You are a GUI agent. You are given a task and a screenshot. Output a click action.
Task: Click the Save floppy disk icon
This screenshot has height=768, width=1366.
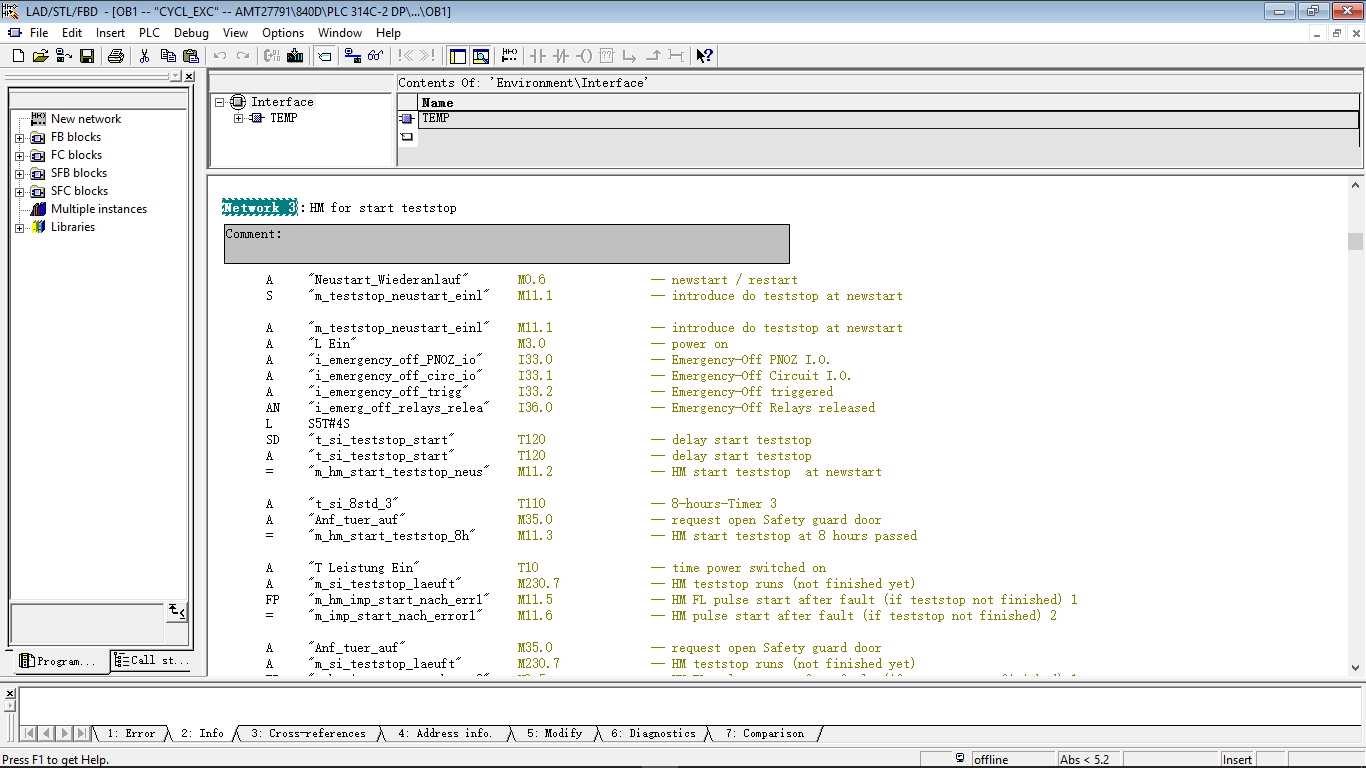(87, 56)
